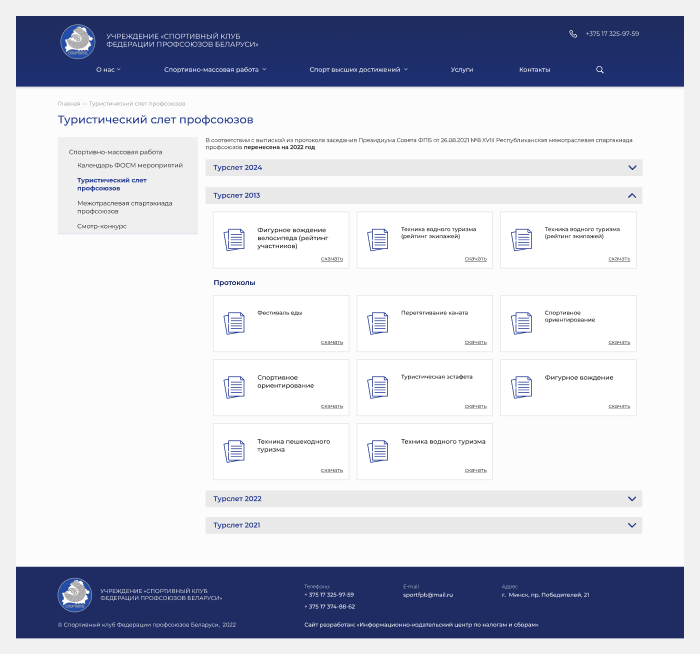Download the Фигурное вождение protocol

(619, 406)
